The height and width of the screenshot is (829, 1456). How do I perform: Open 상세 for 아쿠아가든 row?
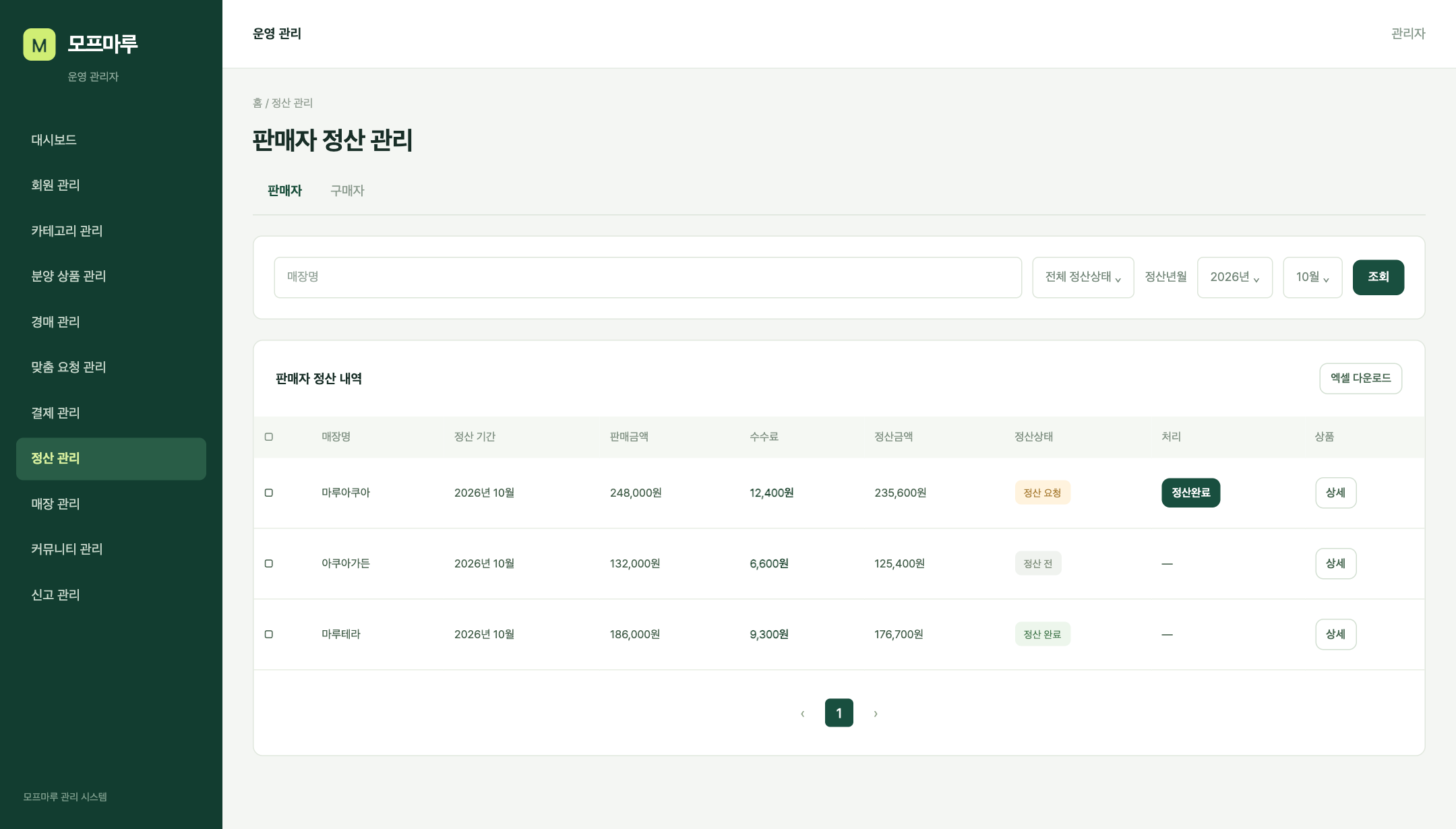click(x=1335, y=563)
